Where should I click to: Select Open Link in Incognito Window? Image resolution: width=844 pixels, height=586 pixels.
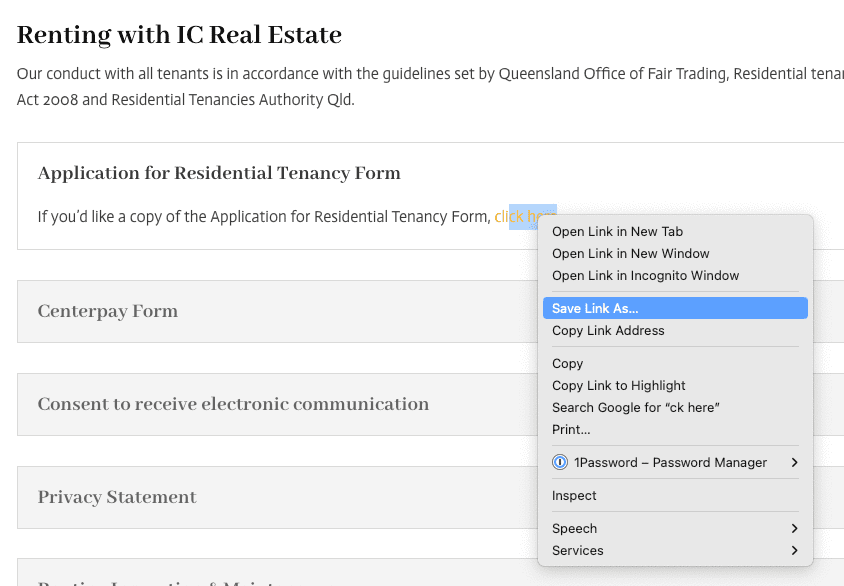[645, 276]
